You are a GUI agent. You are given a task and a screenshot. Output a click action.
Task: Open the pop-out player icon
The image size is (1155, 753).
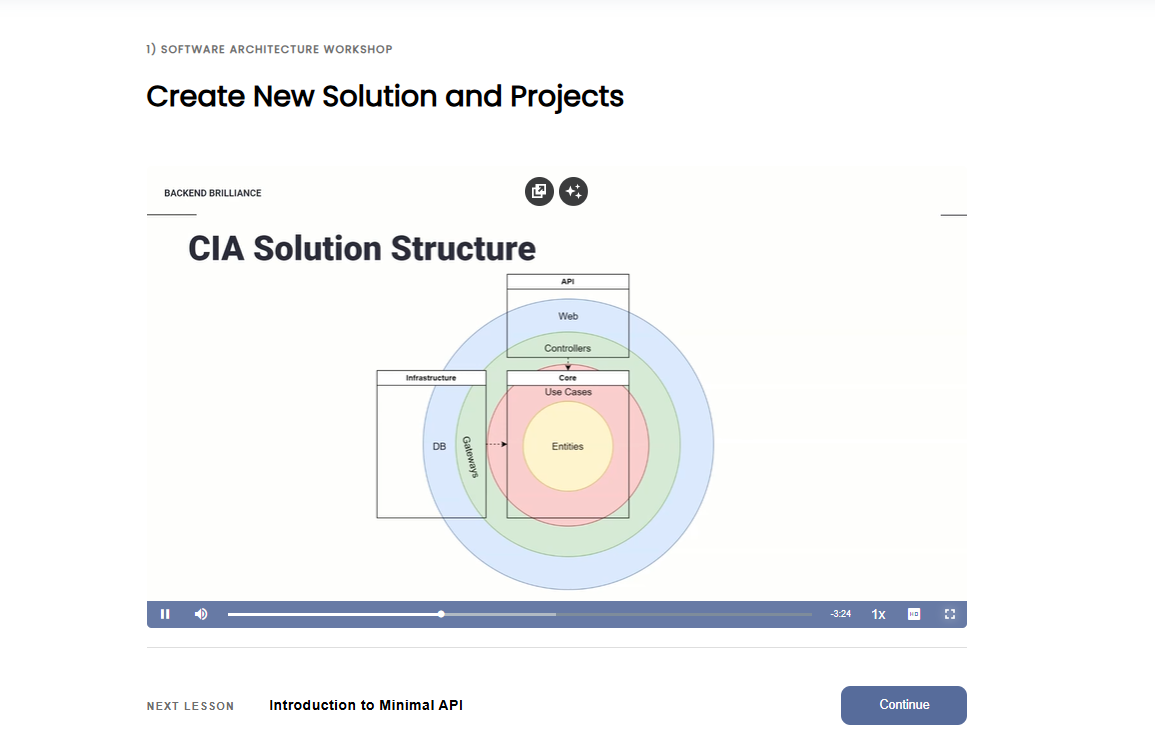point(539,191)
